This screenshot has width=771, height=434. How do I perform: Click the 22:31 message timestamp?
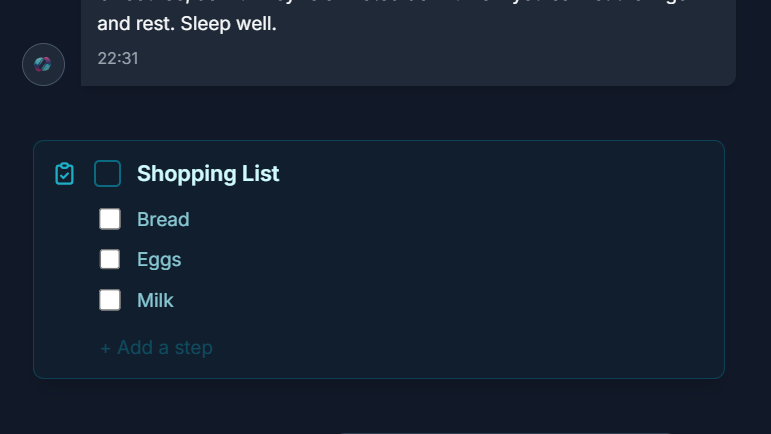118,58
